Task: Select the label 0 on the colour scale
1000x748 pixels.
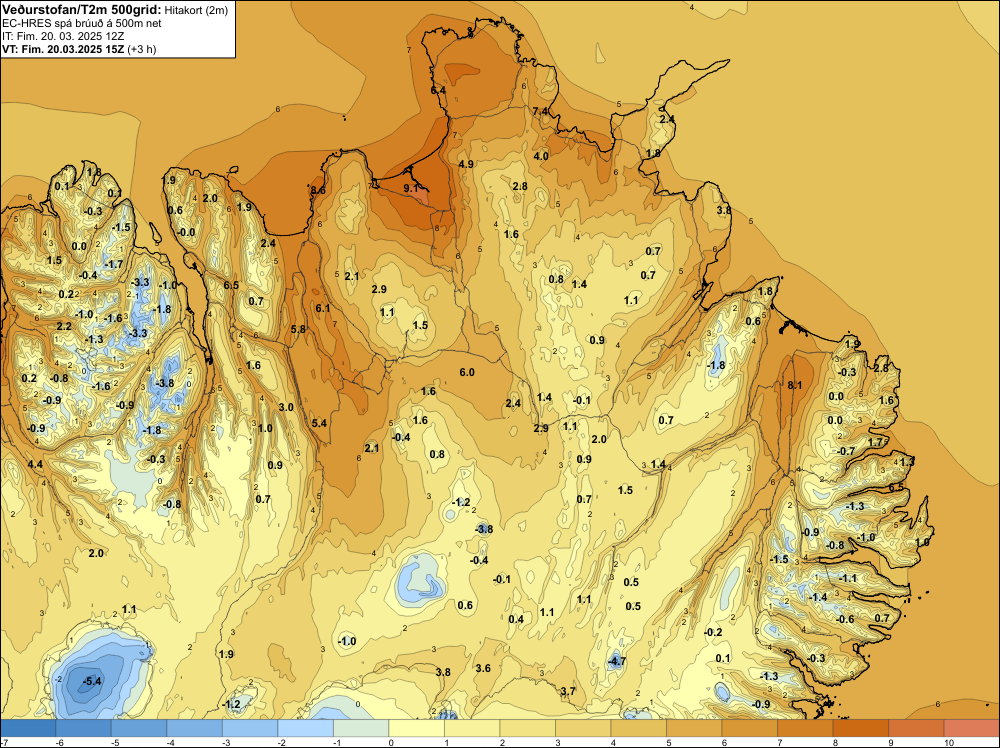Action: tap(391, 742)
